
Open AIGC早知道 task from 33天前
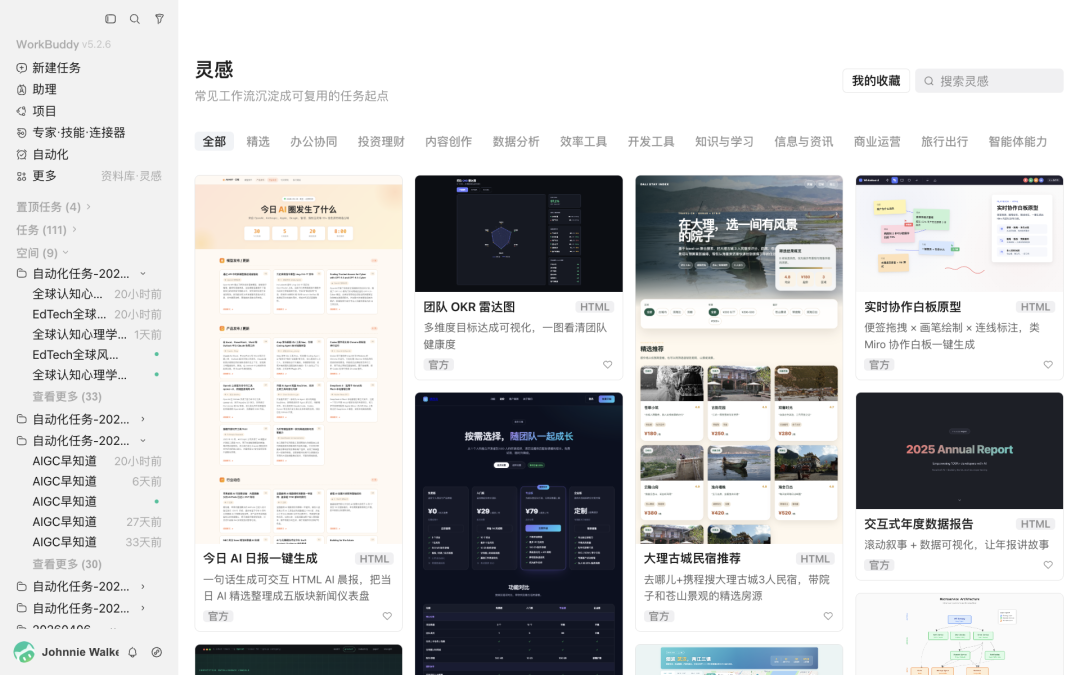96,542
